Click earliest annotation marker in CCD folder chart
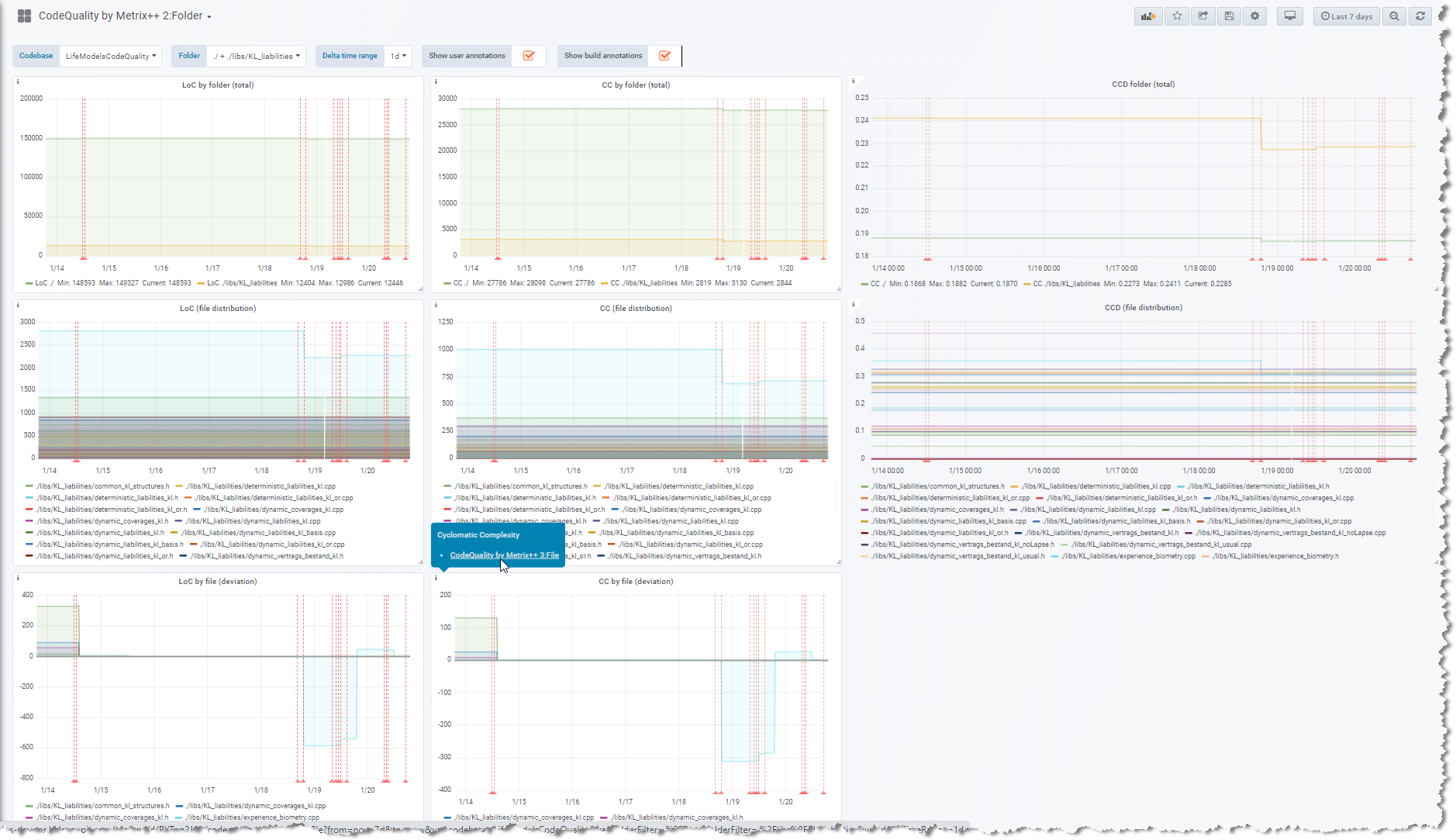 point(927,258)
